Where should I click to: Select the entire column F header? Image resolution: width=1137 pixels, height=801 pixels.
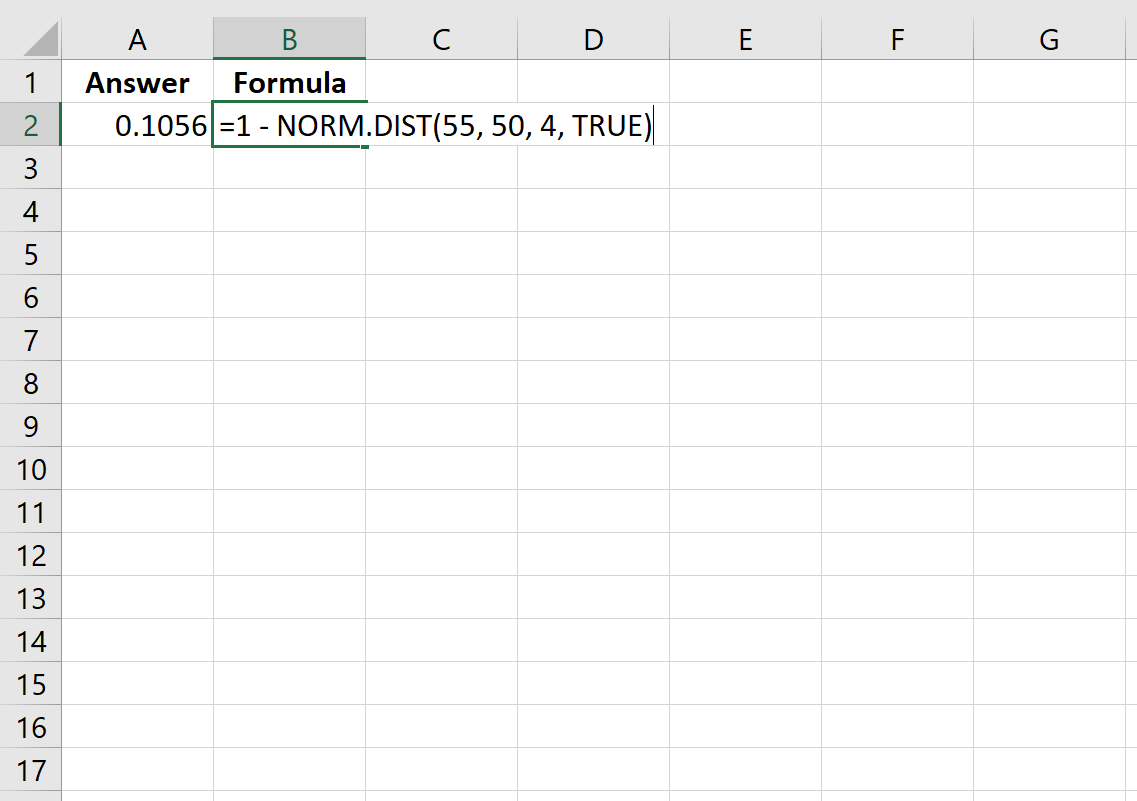897,39
